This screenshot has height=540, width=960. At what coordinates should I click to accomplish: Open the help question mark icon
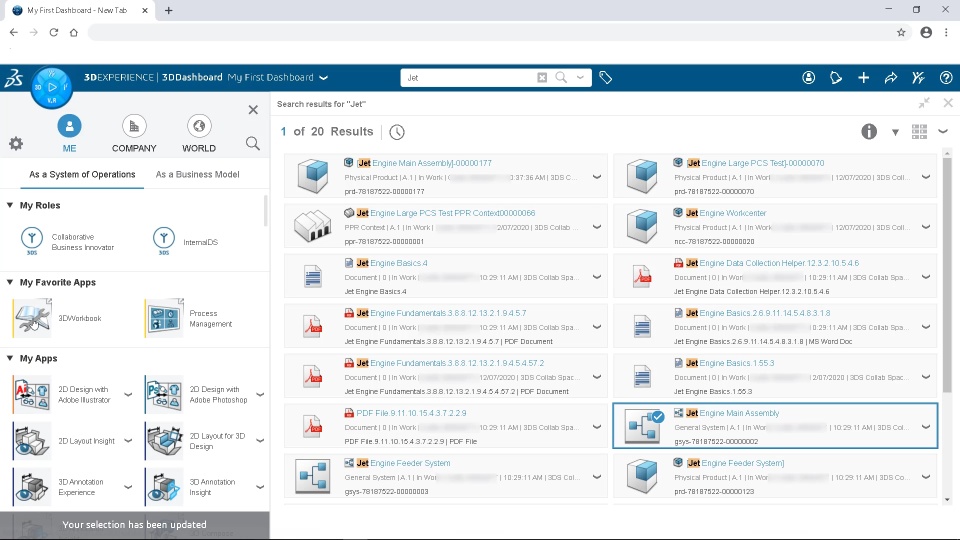[946, 78]
